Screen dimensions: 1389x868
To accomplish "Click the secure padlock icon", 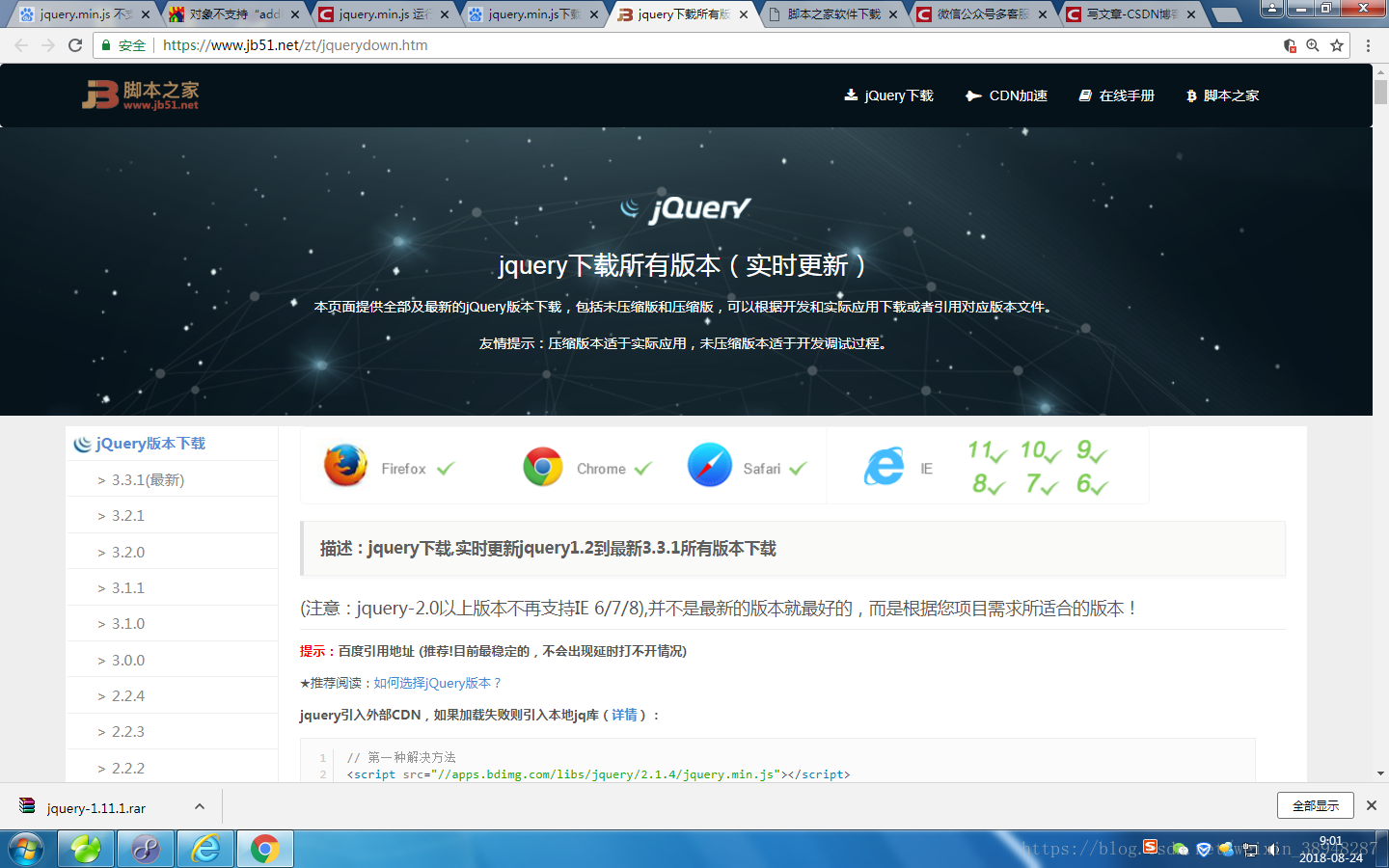I will pos(107,45).
